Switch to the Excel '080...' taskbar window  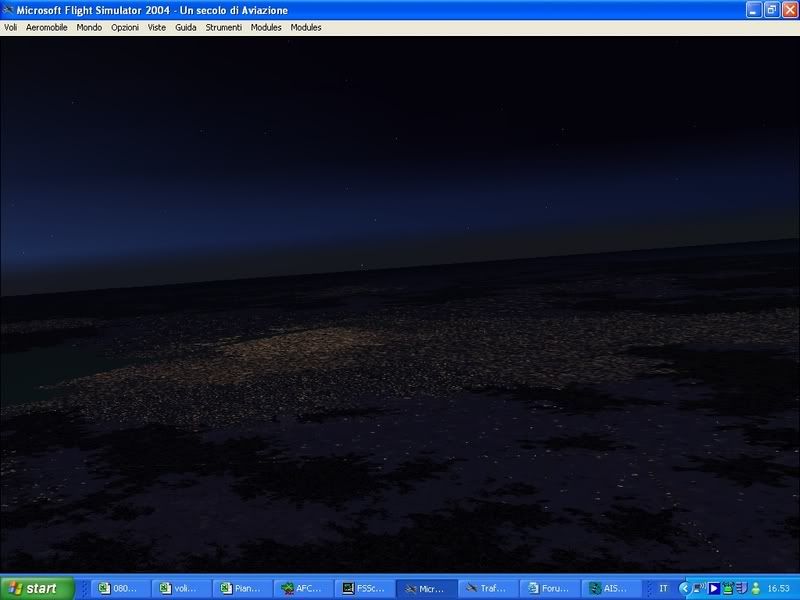120,588
